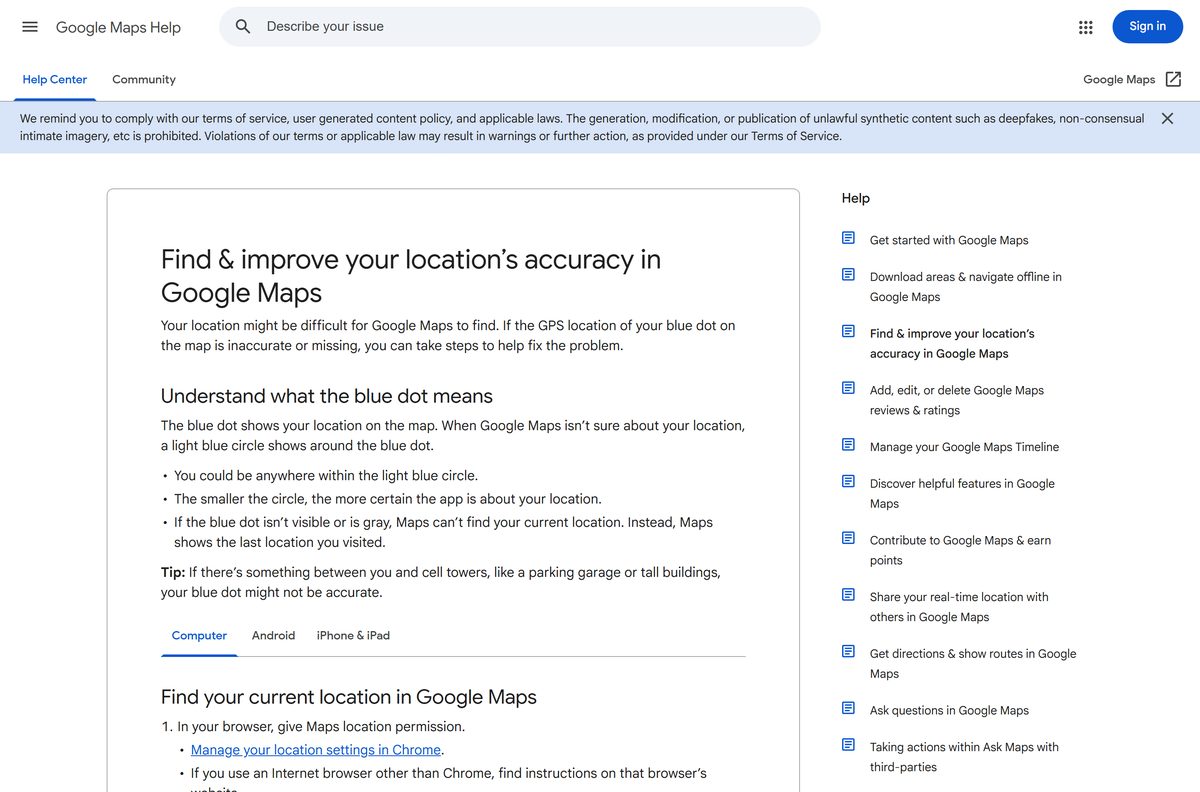
Task: Click article icon next to Manage your Google Maps Timeline
Action: coord(848,445)
